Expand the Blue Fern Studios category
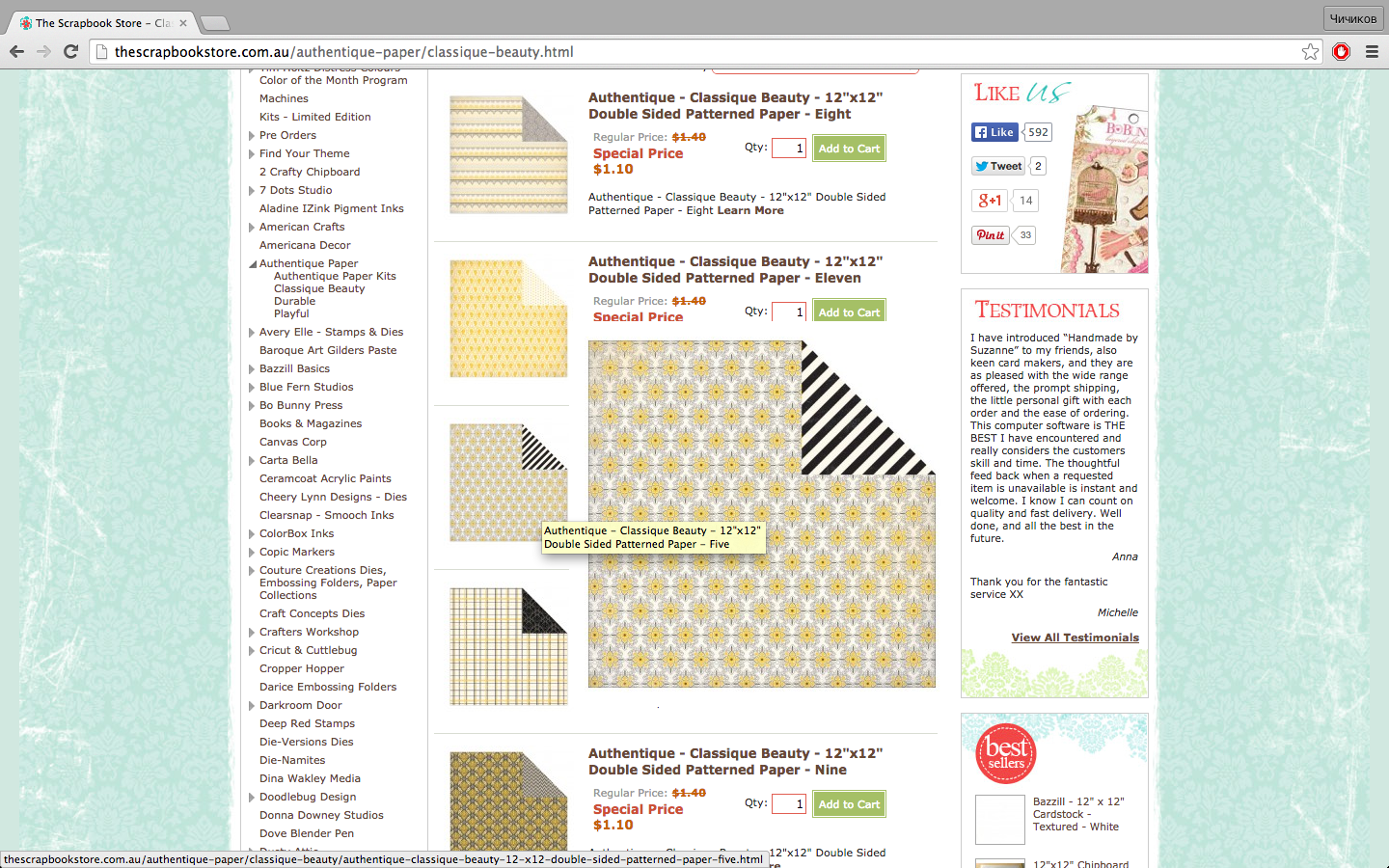This screenshot has width=1389, height=868. click(252, 387)
